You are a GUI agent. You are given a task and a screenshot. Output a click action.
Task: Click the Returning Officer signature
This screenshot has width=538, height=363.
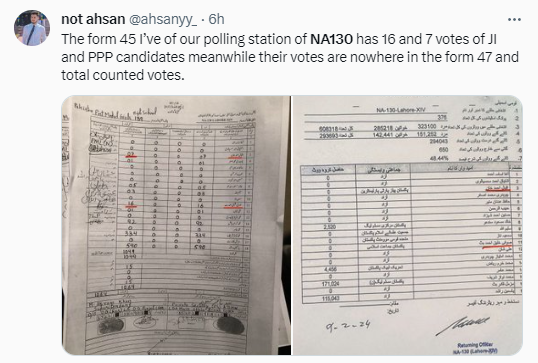pyautogui.click(x=463, y=326)
